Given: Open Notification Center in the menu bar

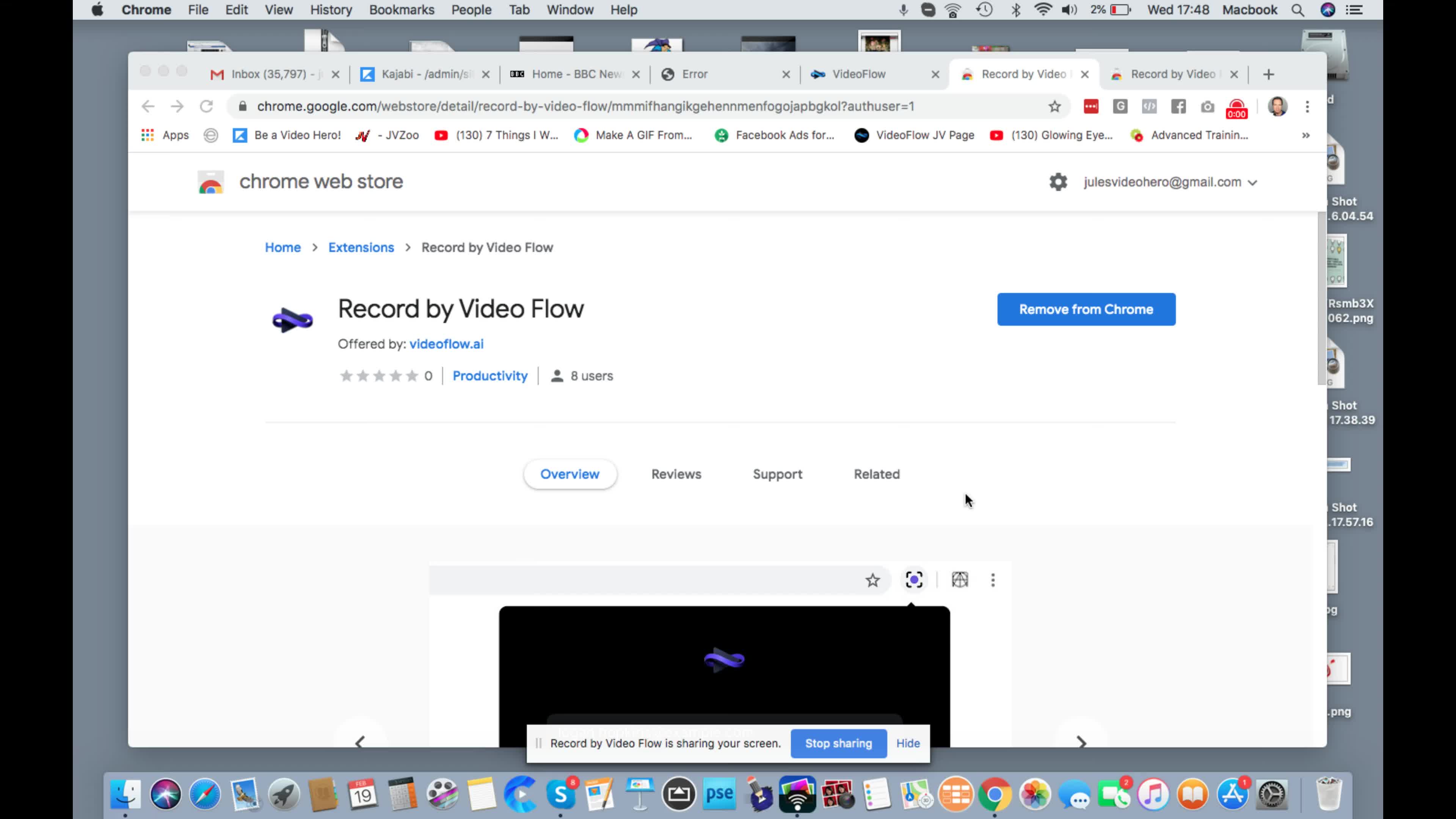Looking at the screenshot, I should tap(1355, 10).
